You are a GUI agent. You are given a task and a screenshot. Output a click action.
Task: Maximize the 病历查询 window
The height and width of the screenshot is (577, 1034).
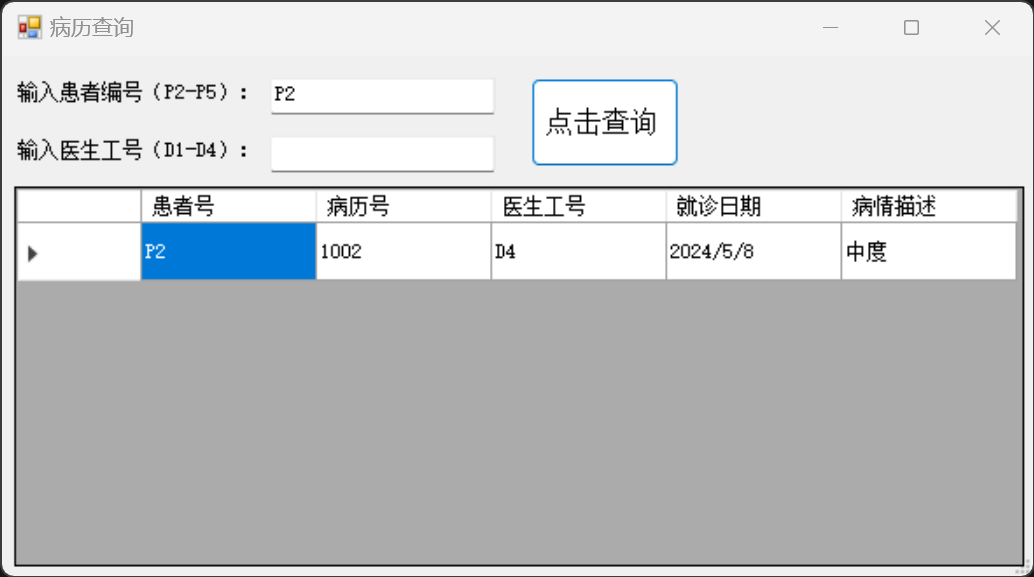click(911, 28)
